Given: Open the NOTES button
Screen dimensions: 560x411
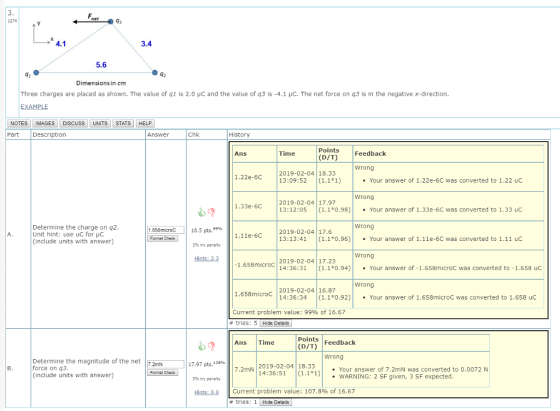Looking at the screenshot, I should [19, 123].
